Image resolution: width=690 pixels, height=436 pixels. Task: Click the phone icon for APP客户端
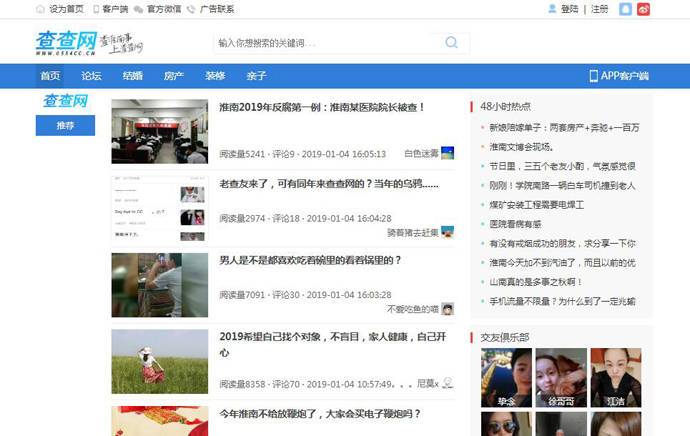(593, 76)
